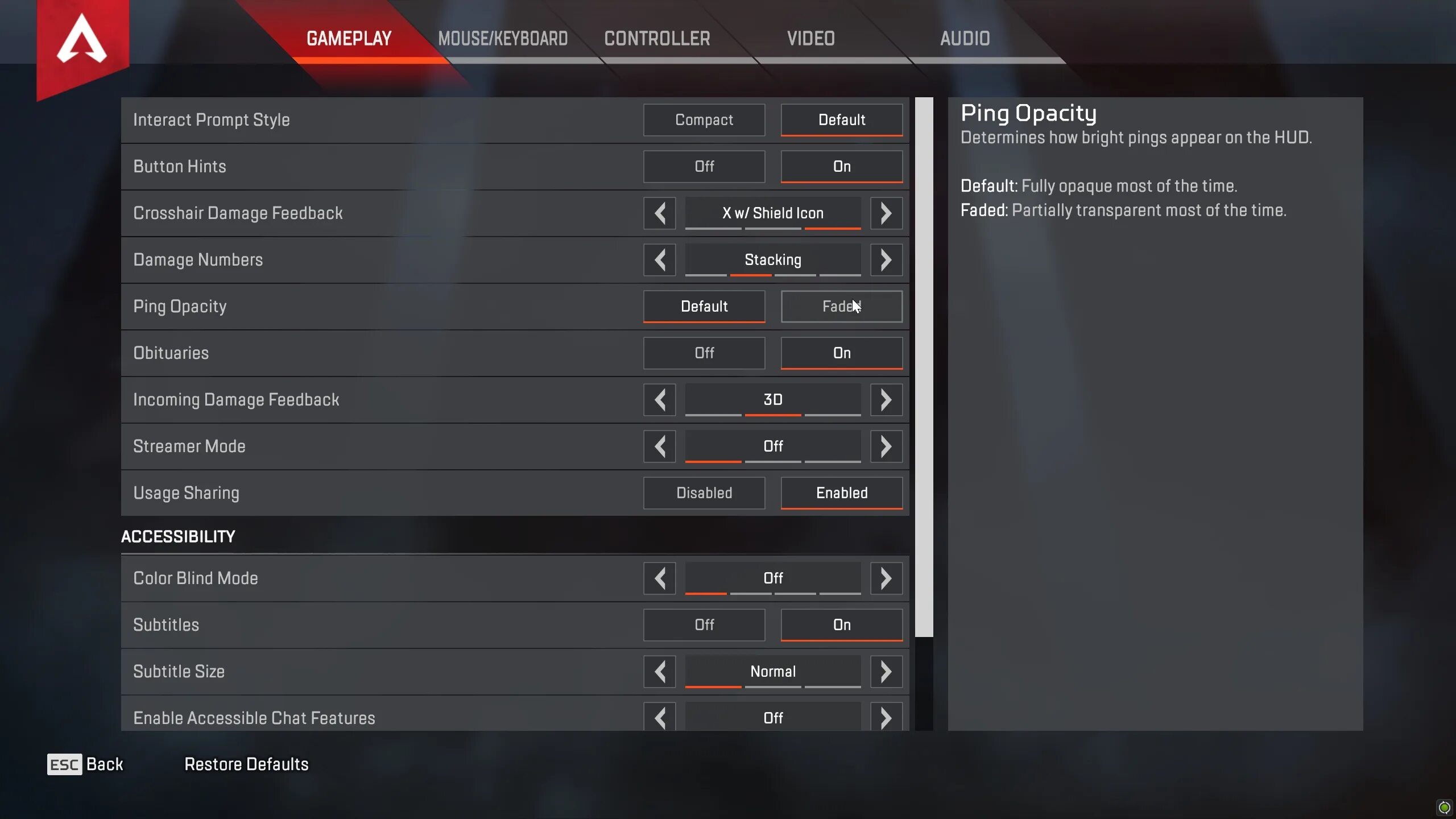Toggle Button Hints to Off

[705, 166]
